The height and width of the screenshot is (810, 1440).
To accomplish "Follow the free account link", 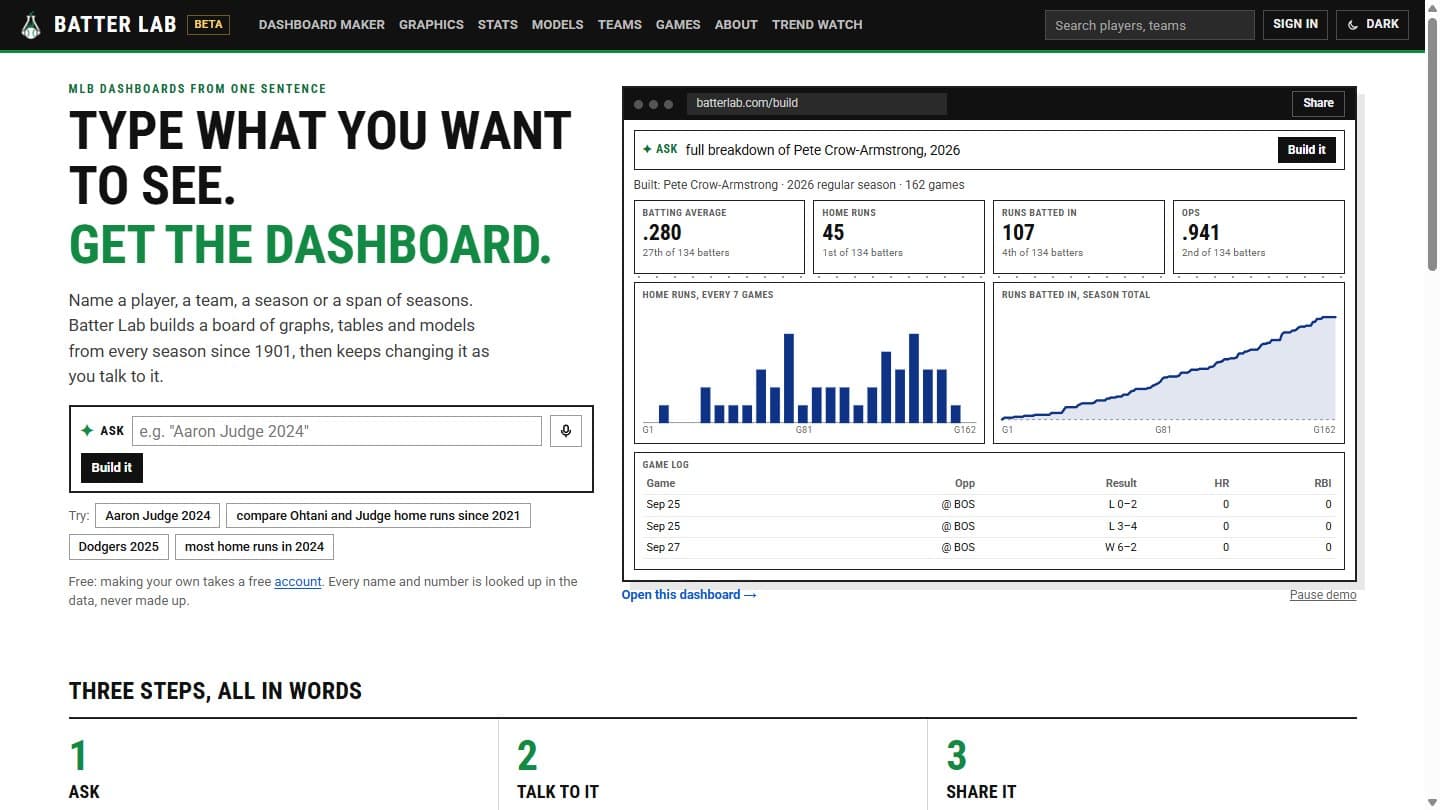I will pyautogui.click(x=298, y=581).
